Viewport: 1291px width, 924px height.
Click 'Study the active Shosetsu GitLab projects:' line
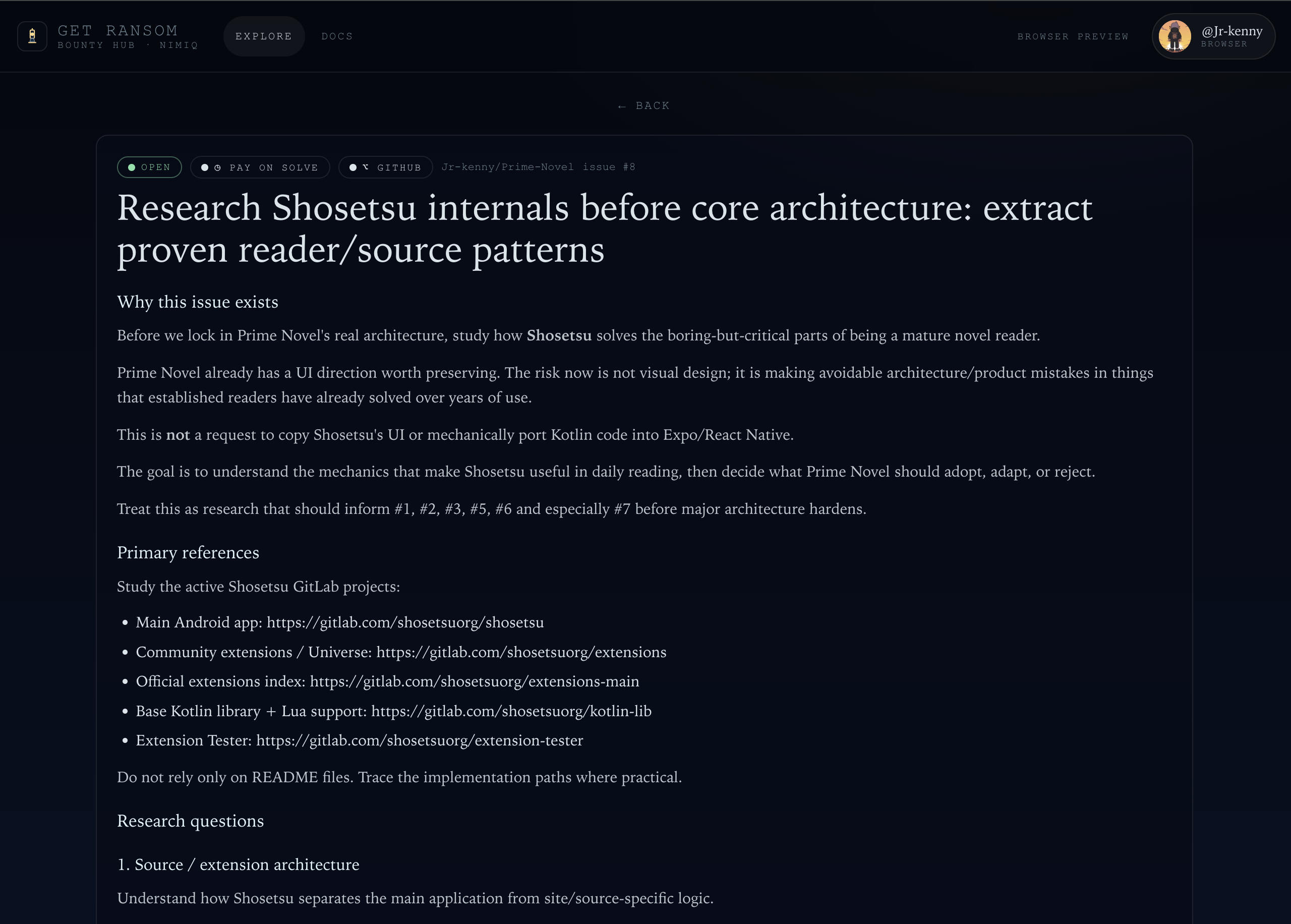[x=258, y=586]
